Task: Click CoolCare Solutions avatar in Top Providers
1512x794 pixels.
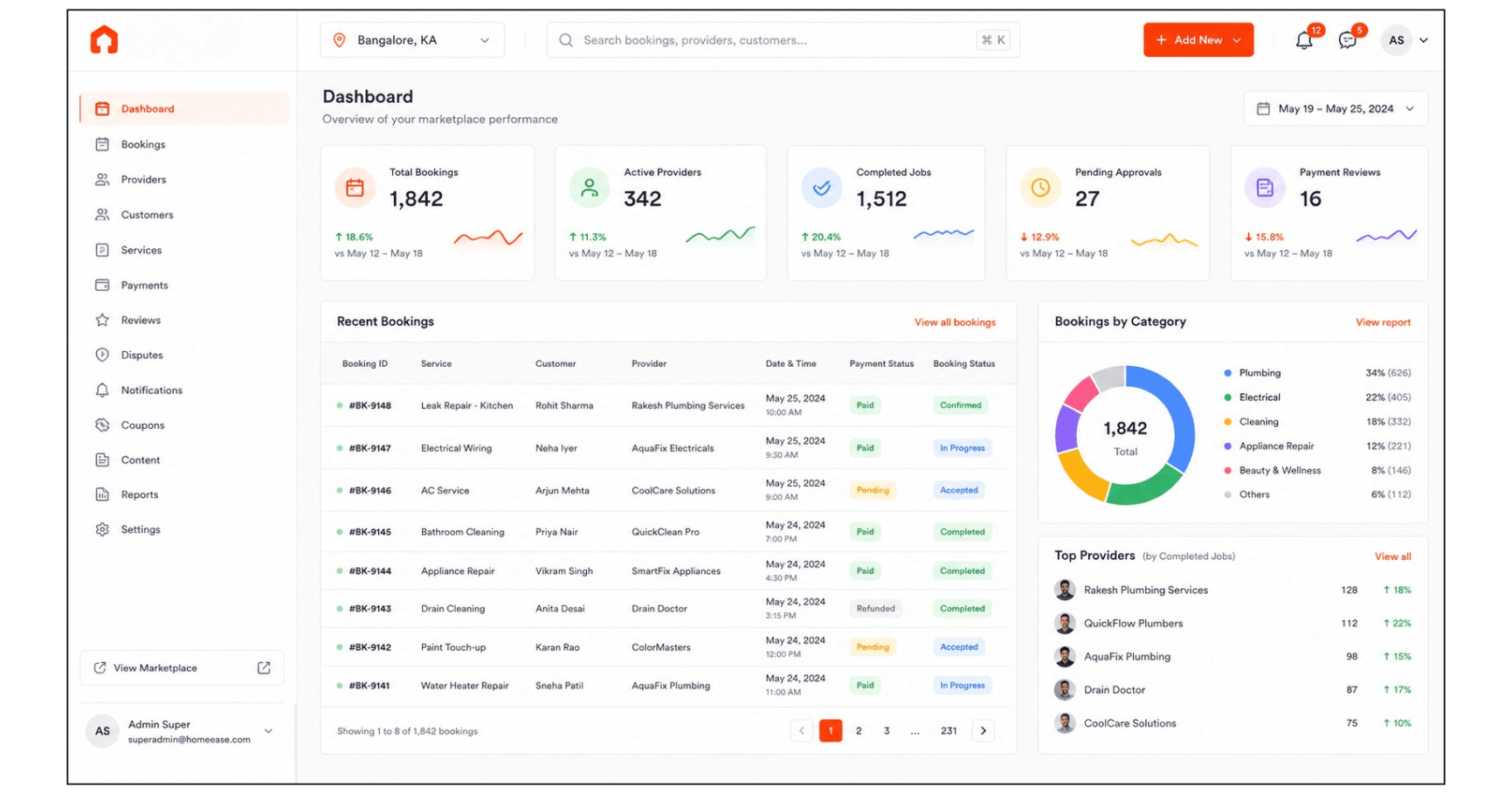Action: tap(1065, 723)
